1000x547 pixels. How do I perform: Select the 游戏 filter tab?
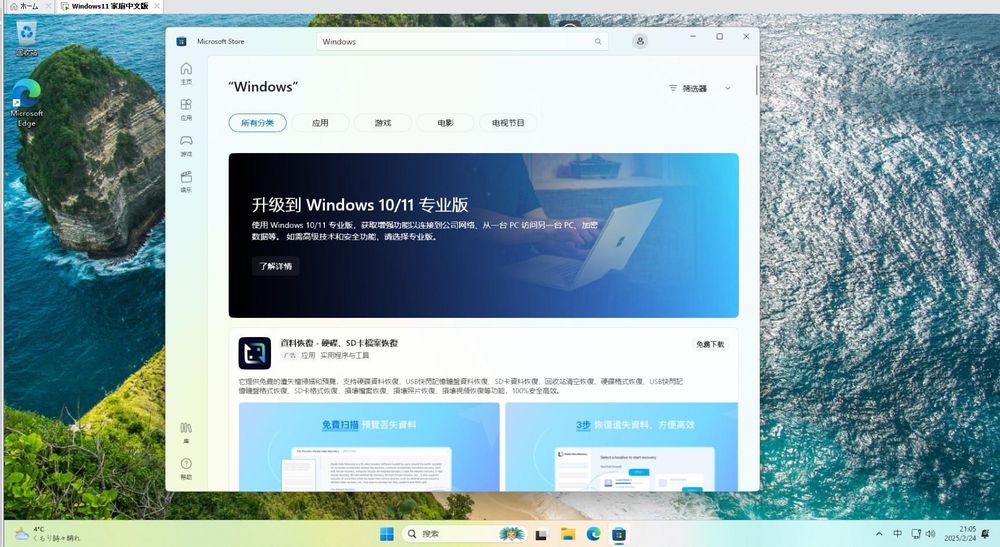383,123
